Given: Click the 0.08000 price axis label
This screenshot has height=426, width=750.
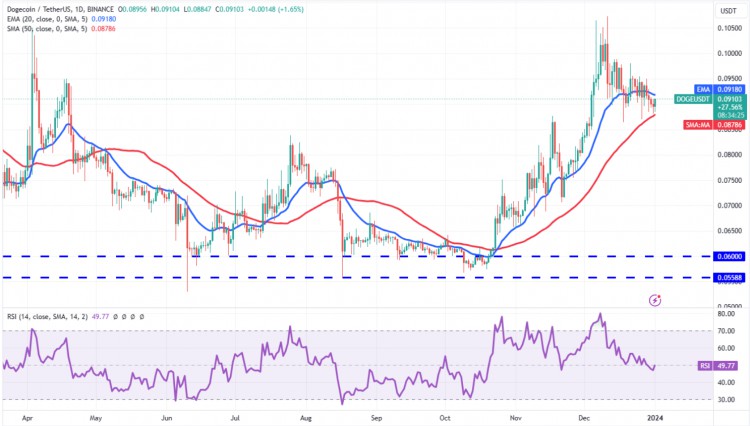Looking at the screenshot, I should tap(729, 154).
